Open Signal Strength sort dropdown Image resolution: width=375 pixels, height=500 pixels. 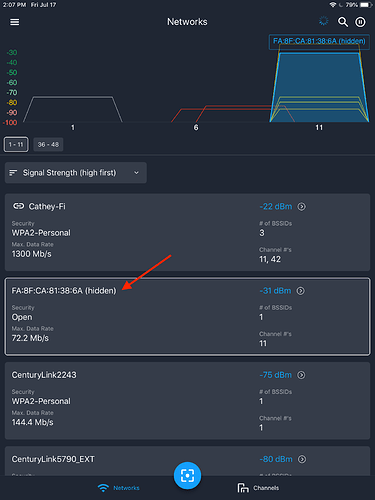pyautogui.click(x=76, y=173)
